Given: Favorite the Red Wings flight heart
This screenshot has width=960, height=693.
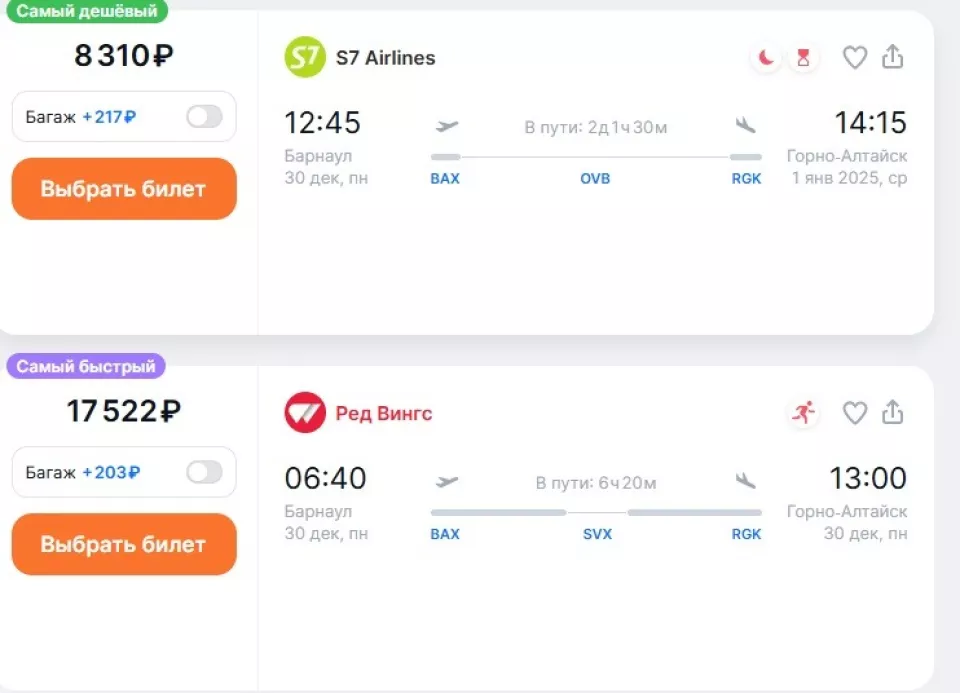Looking at the screenshot, I should point(854,413).
